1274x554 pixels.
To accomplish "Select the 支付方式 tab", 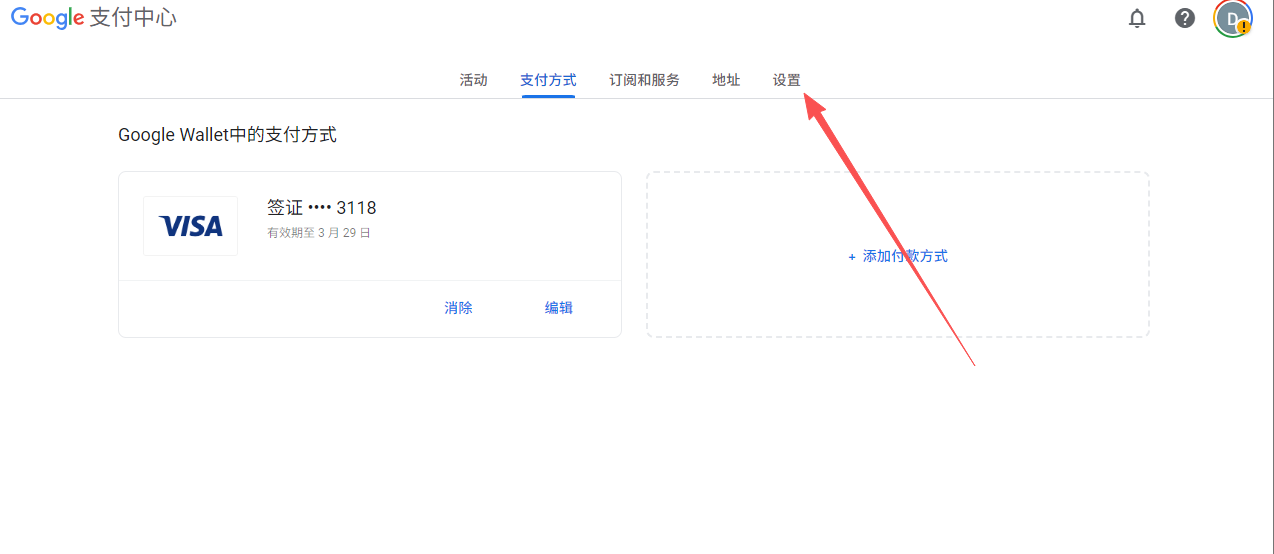I will click(548, 80).
